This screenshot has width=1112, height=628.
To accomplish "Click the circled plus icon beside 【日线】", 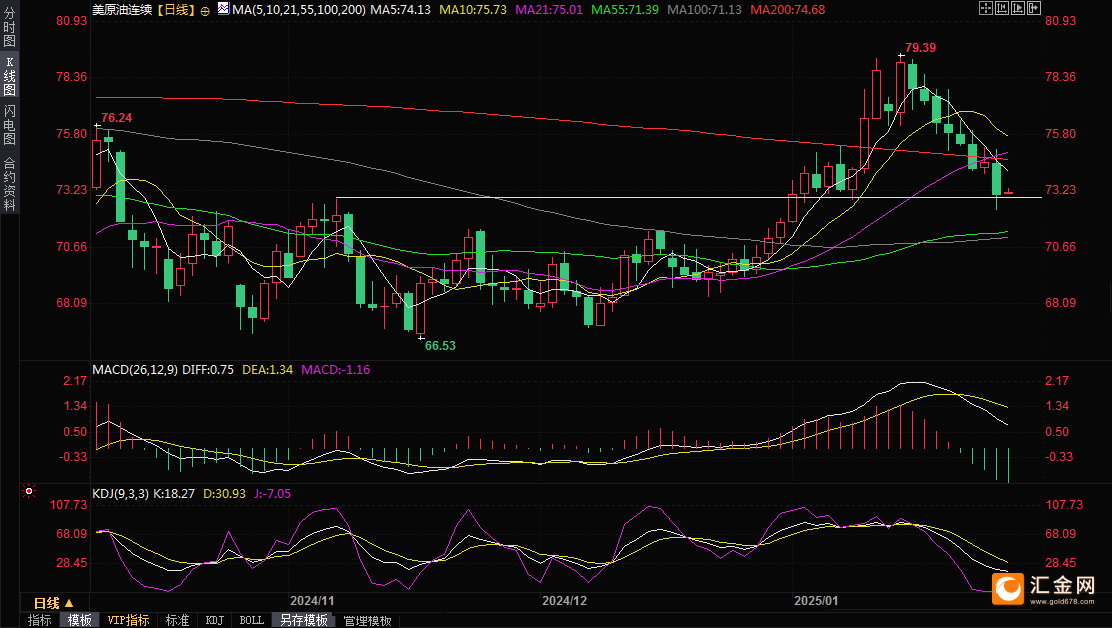I will click(205, 10).
